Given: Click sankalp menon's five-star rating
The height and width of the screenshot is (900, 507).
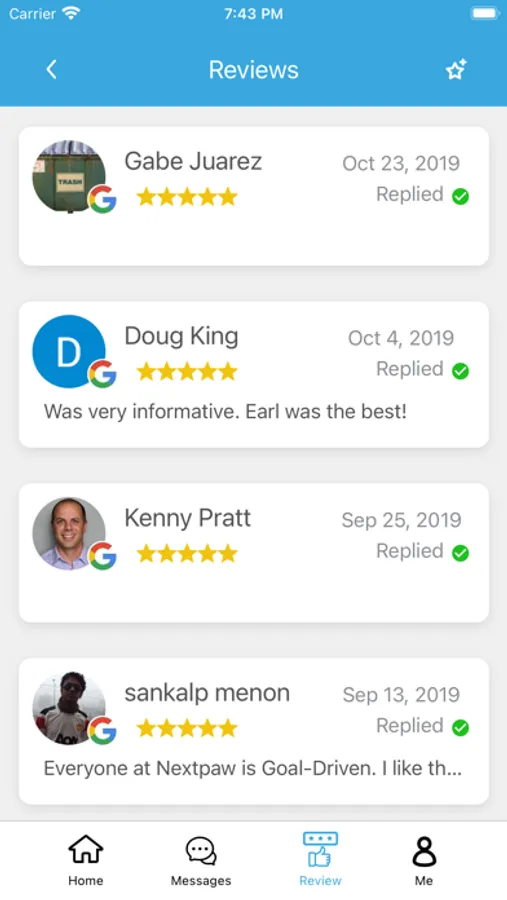Looking at the screenshot, I should (x=187, y=728).
